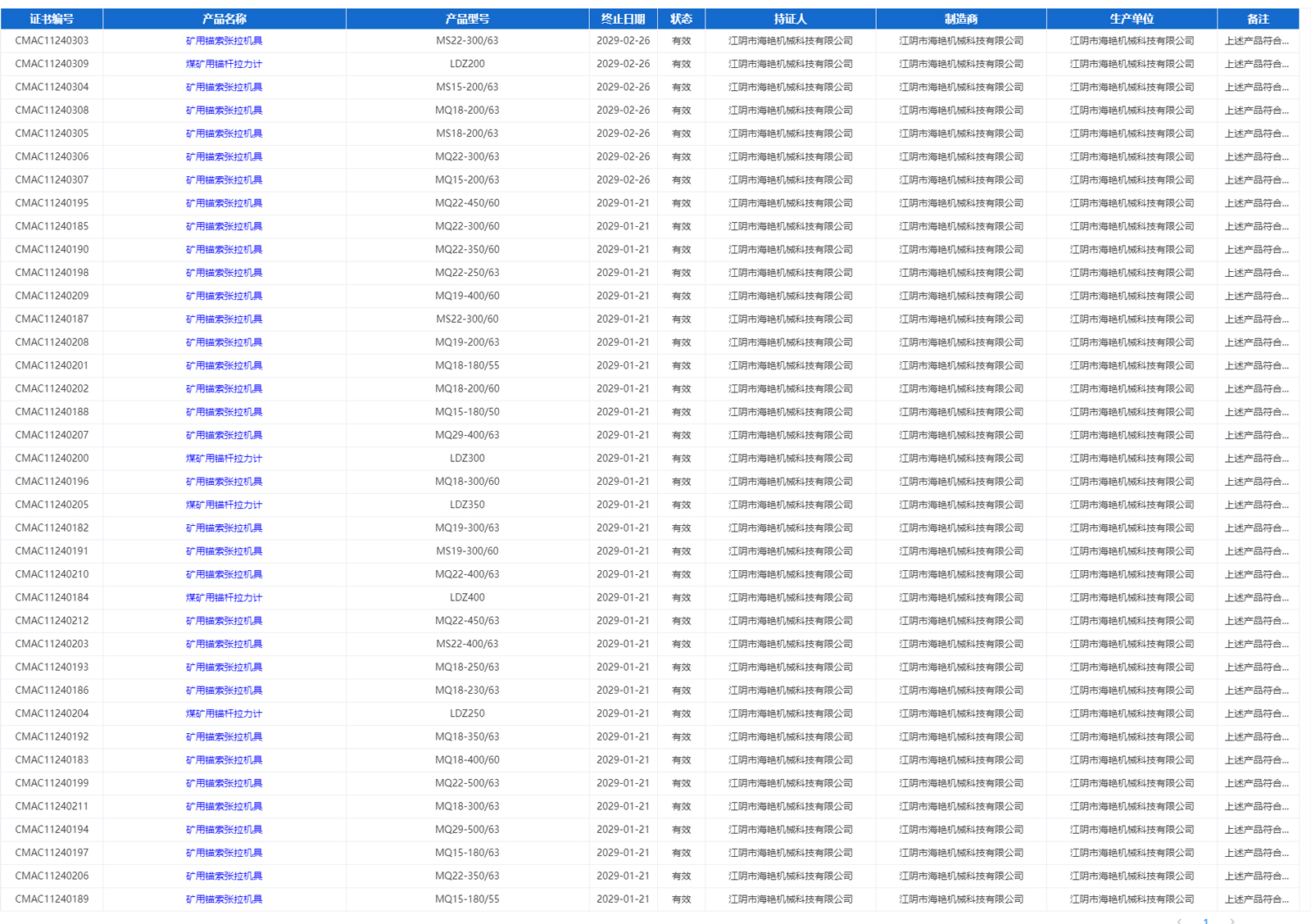Open product link for certificate CMAC11240303

[224, 41]
